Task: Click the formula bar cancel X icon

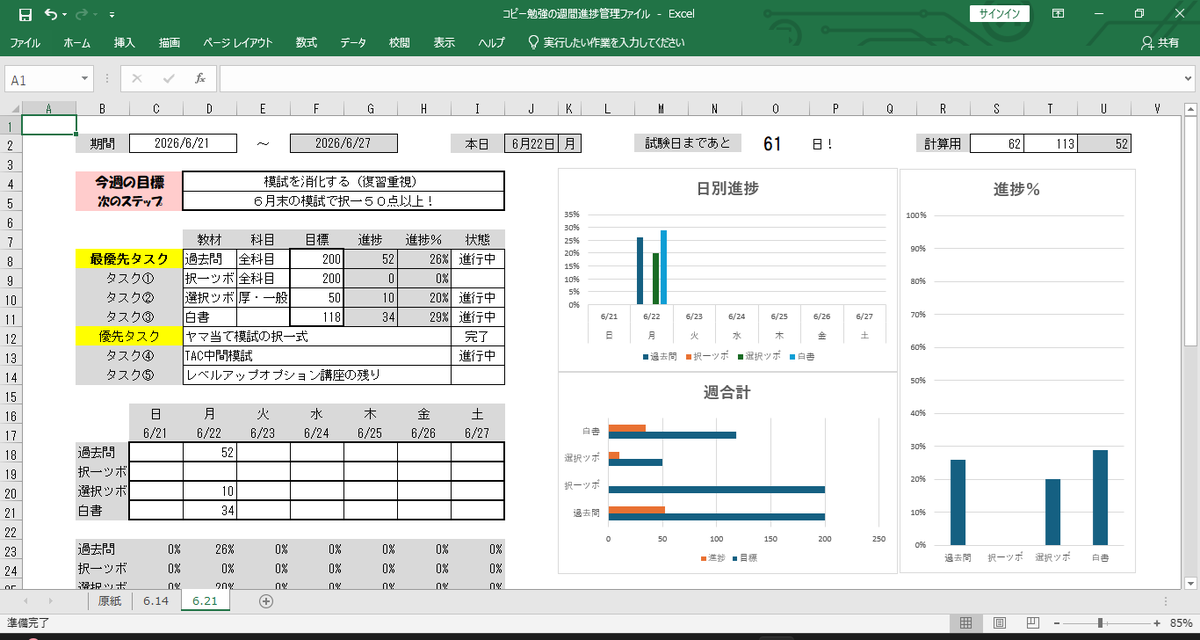Action: [137, 79]
